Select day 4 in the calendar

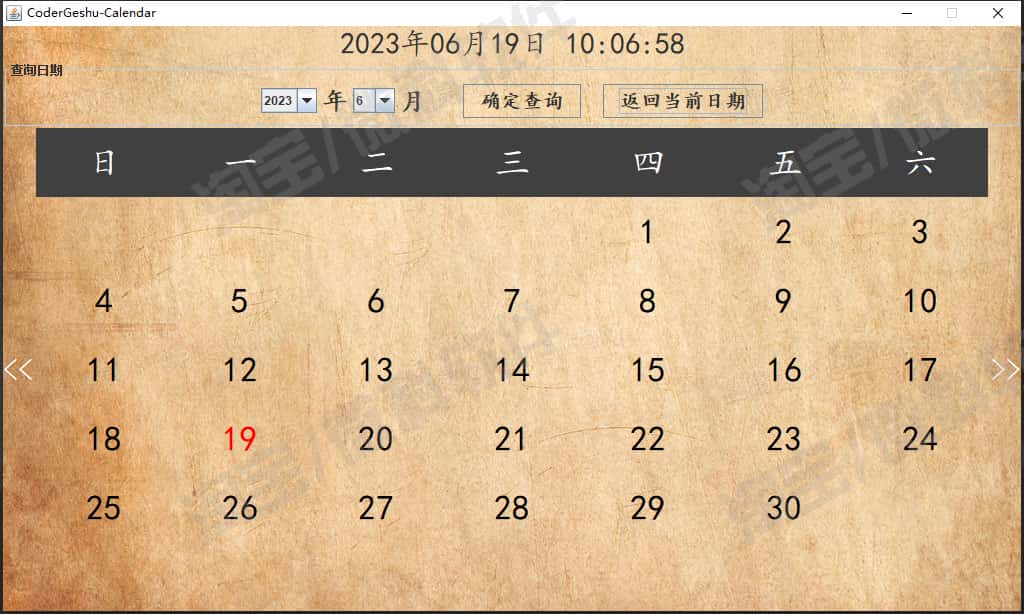click(104, 301)
